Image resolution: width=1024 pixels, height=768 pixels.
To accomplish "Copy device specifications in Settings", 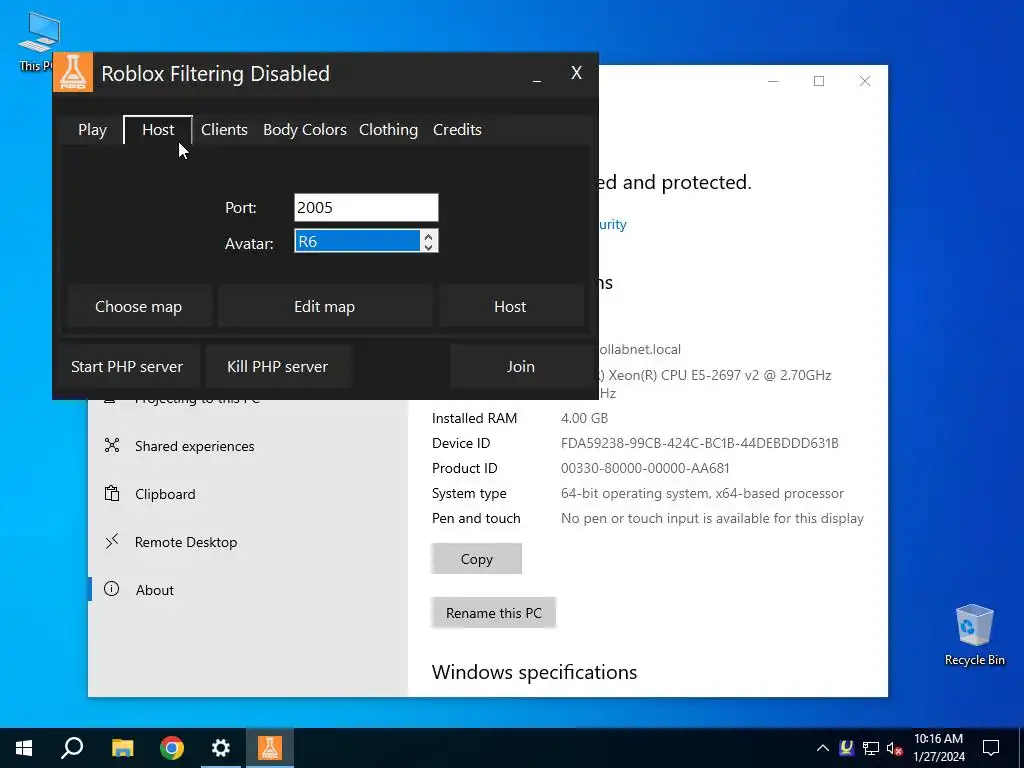I will point(477,559).
